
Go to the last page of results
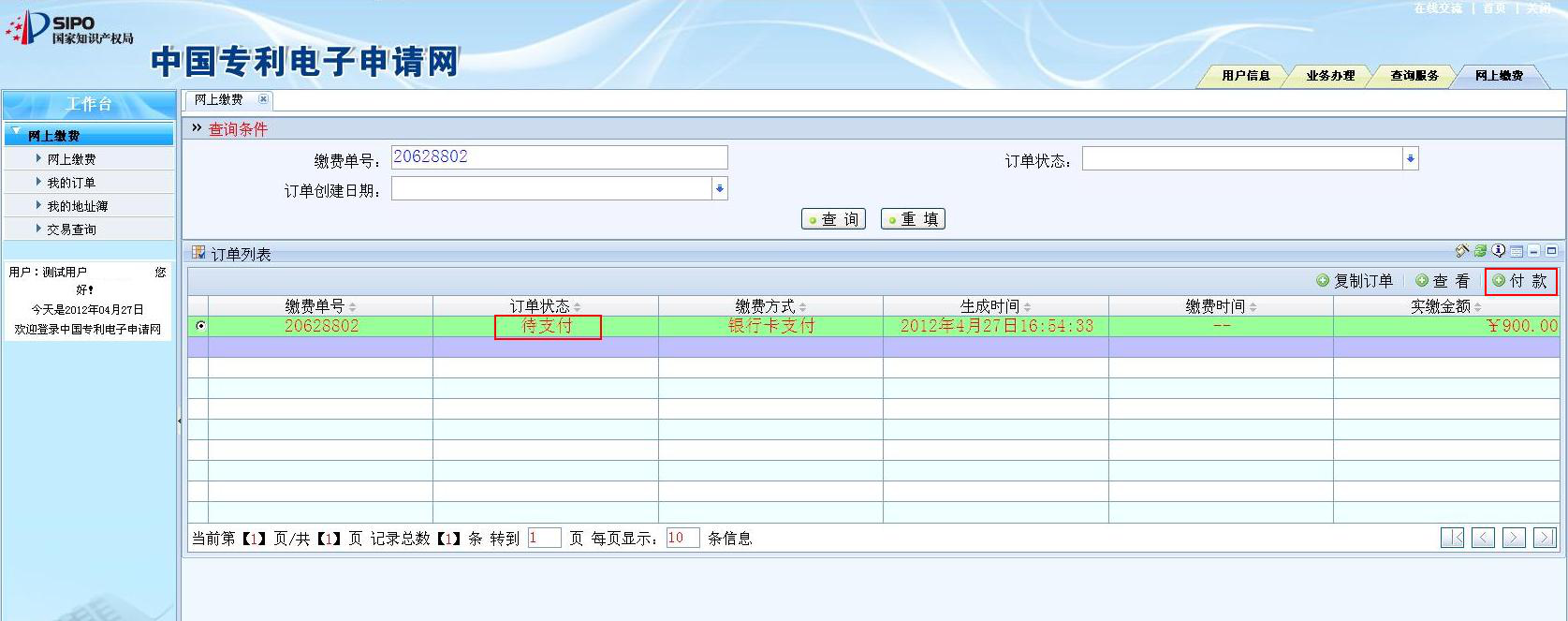click(1545, 538)
